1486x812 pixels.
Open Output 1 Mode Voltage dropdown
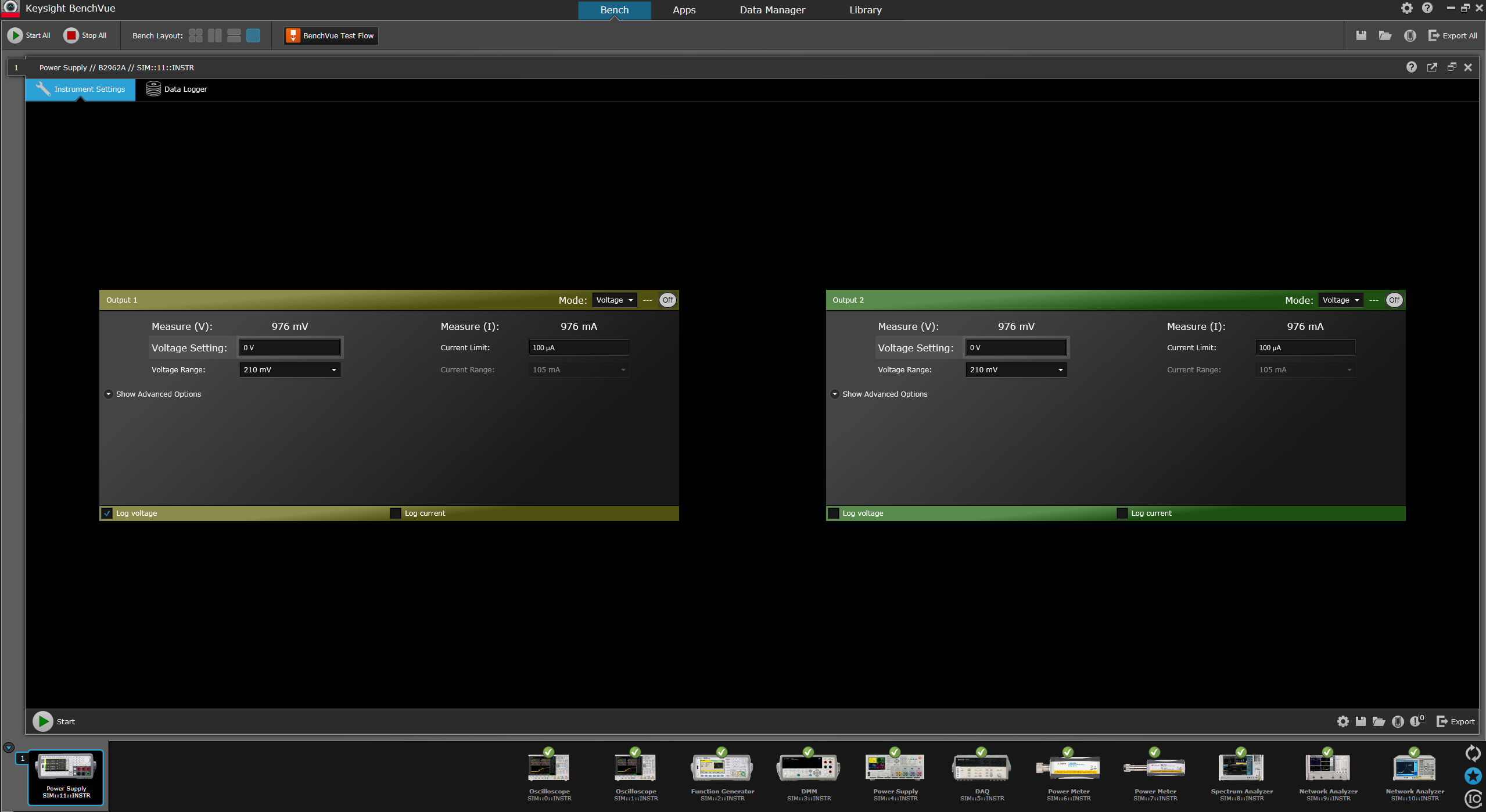tap(614, 300)
